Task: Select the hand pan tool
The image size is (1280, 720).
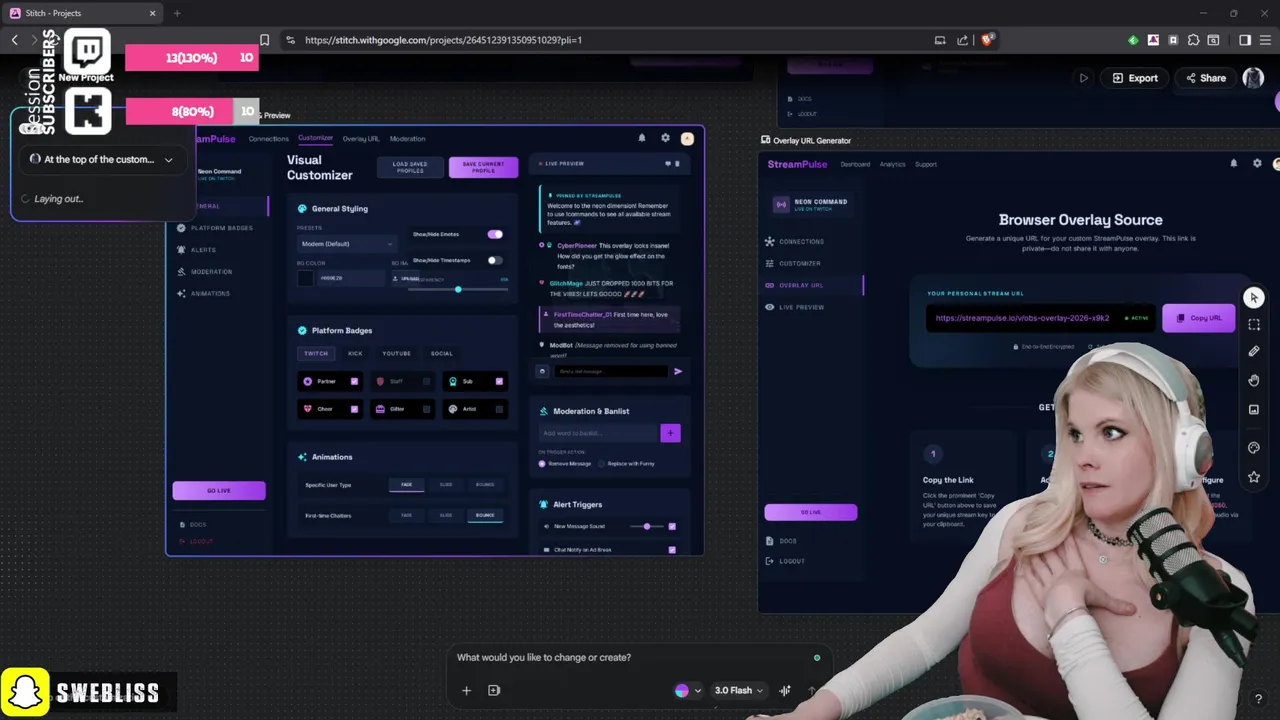Action: (x=1254, y=380)
